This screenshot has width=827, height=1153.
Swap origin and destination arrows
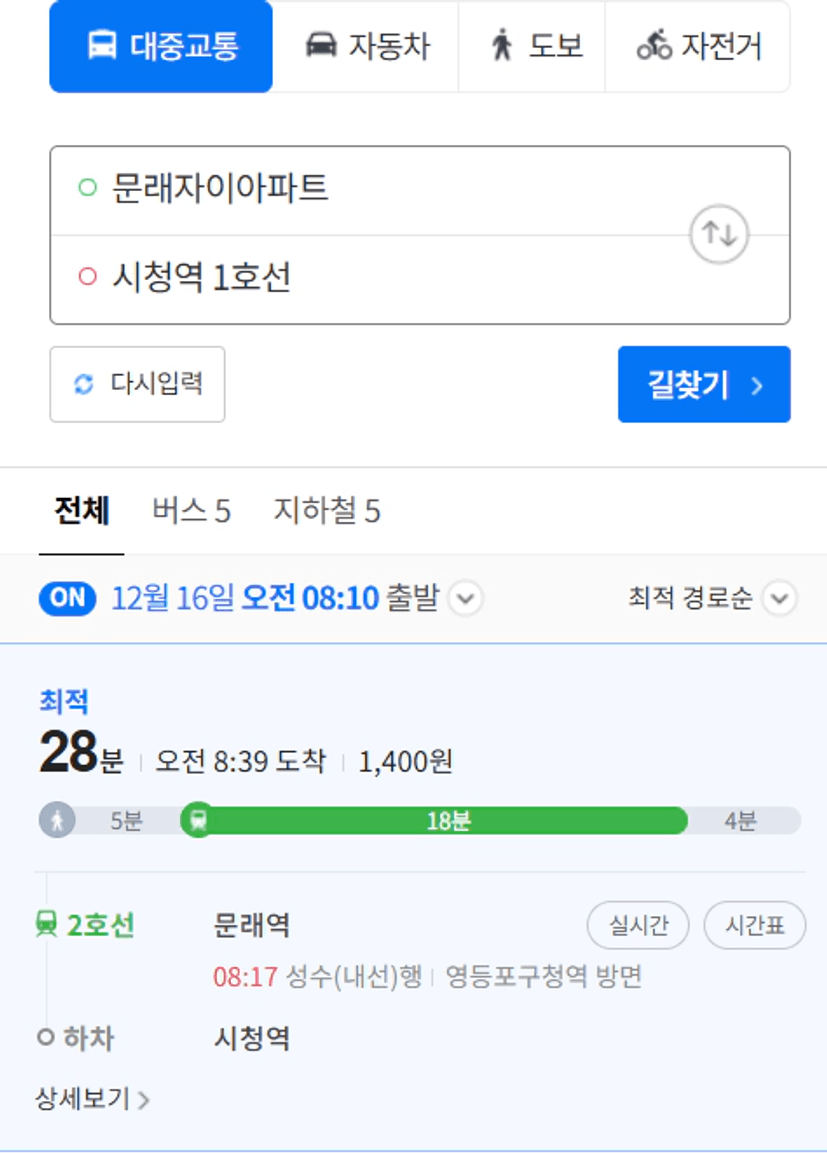coord(719,235)
